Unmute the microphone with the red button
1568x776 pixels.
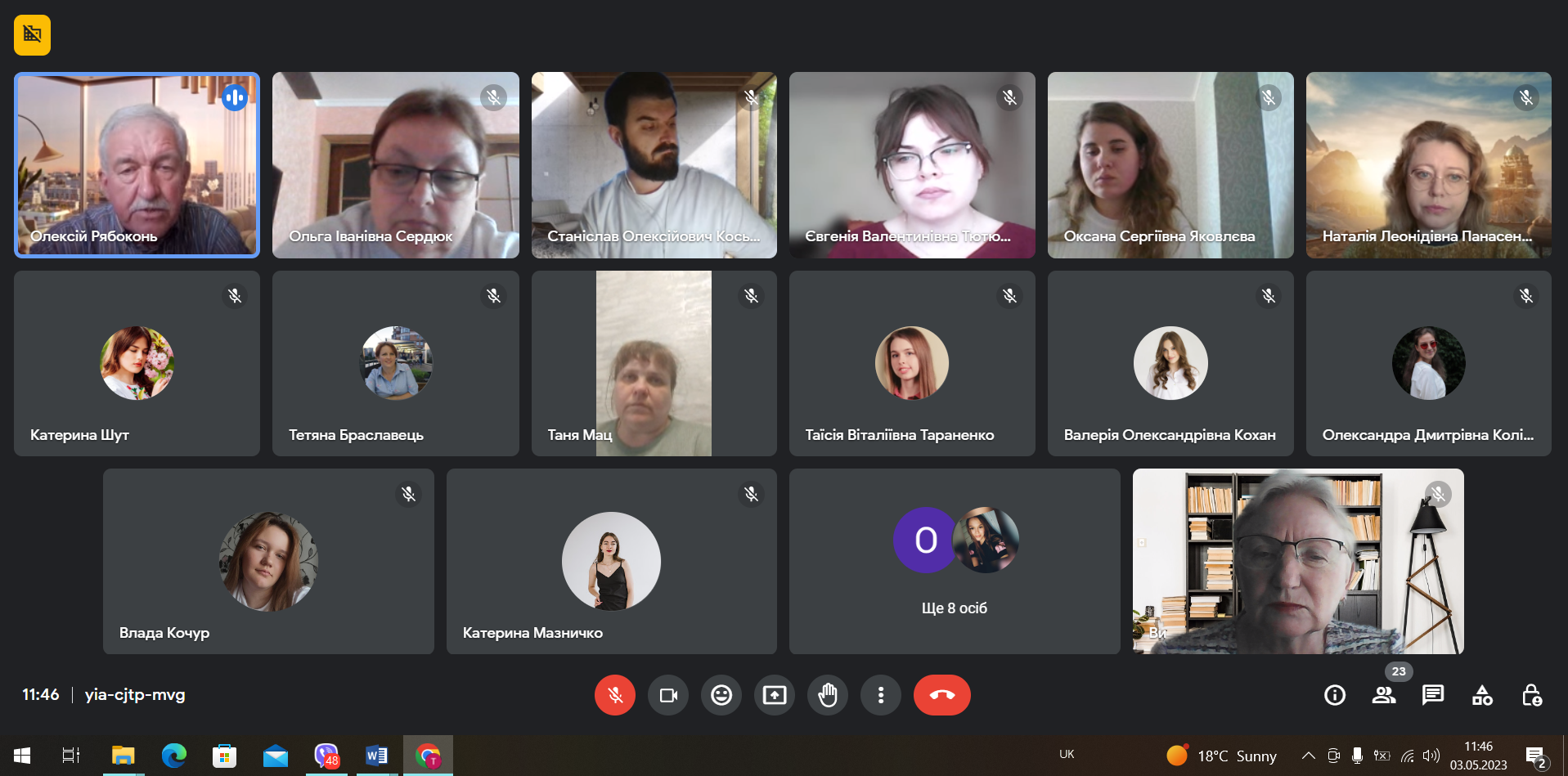click(x=615, y=695)
